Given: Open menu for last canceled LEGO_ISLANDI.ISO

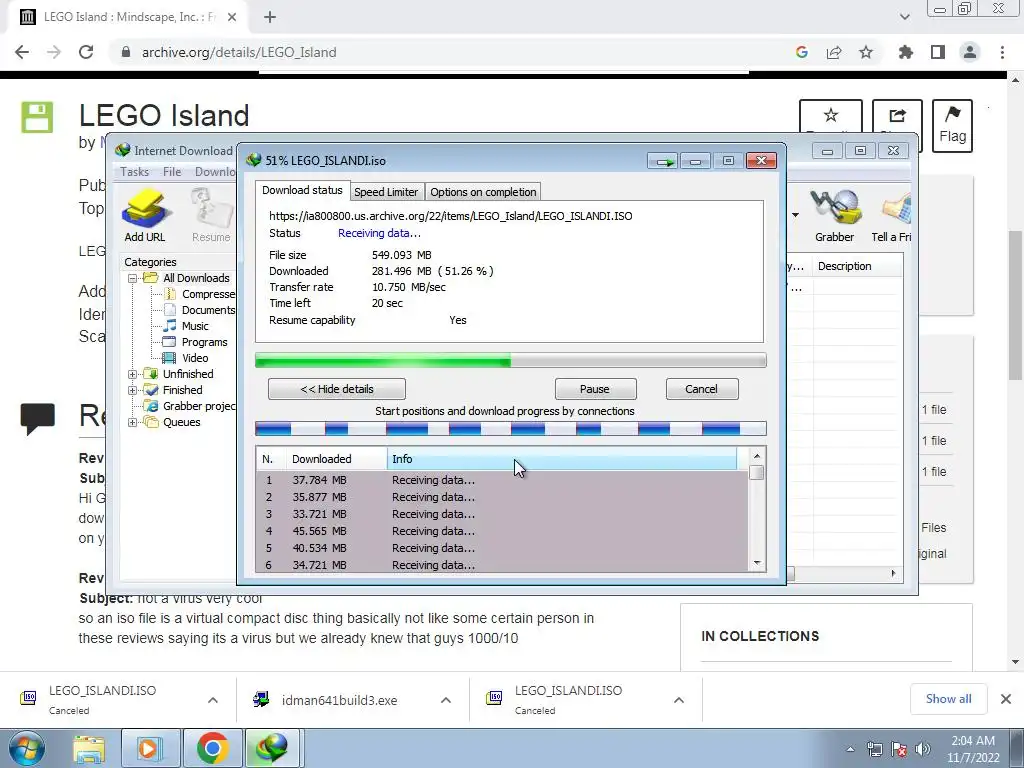Looking at the screenshot, I should tap(679, 700).
